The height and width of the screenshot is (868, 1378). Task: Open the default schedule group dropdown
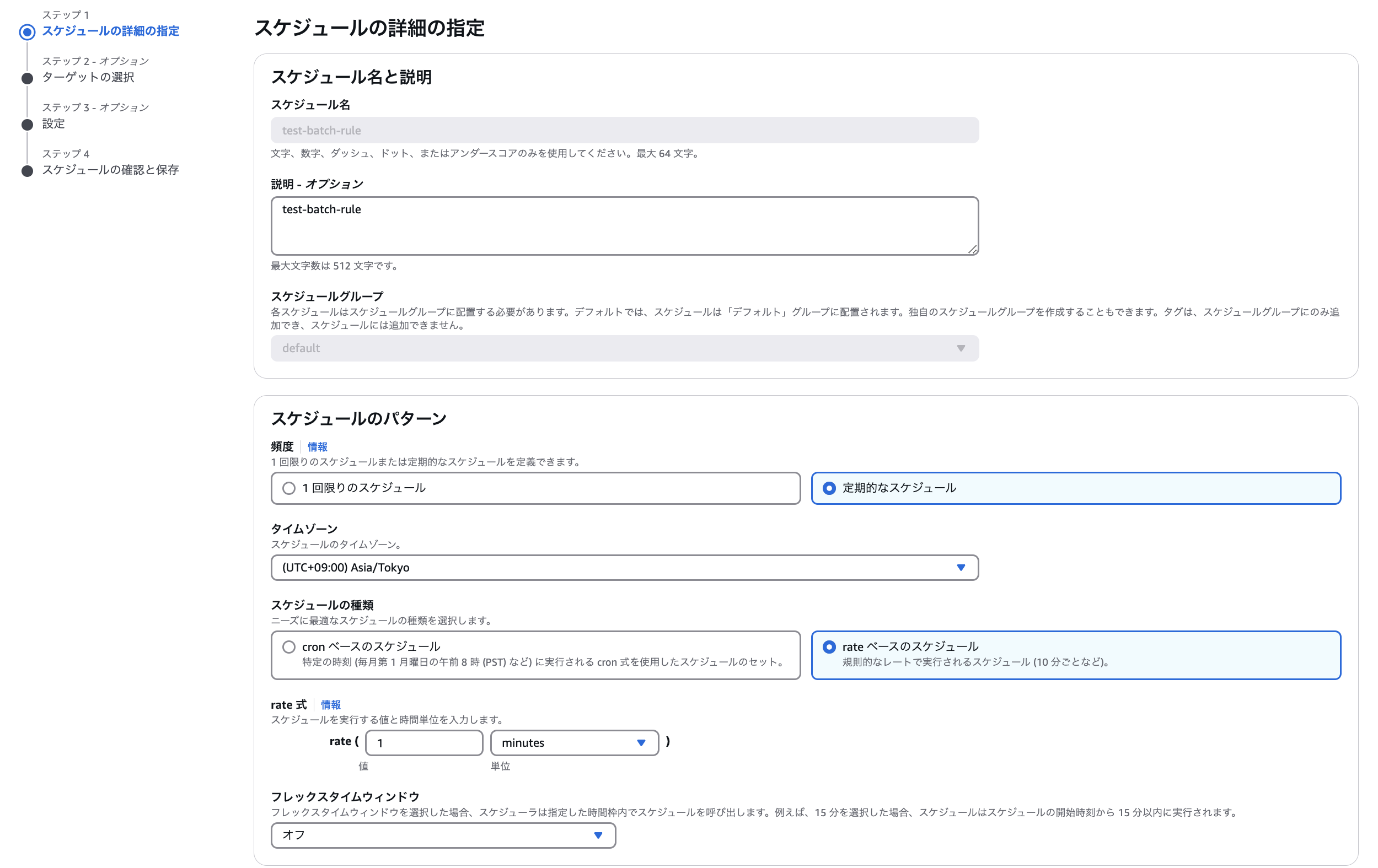tap(624, 348)
